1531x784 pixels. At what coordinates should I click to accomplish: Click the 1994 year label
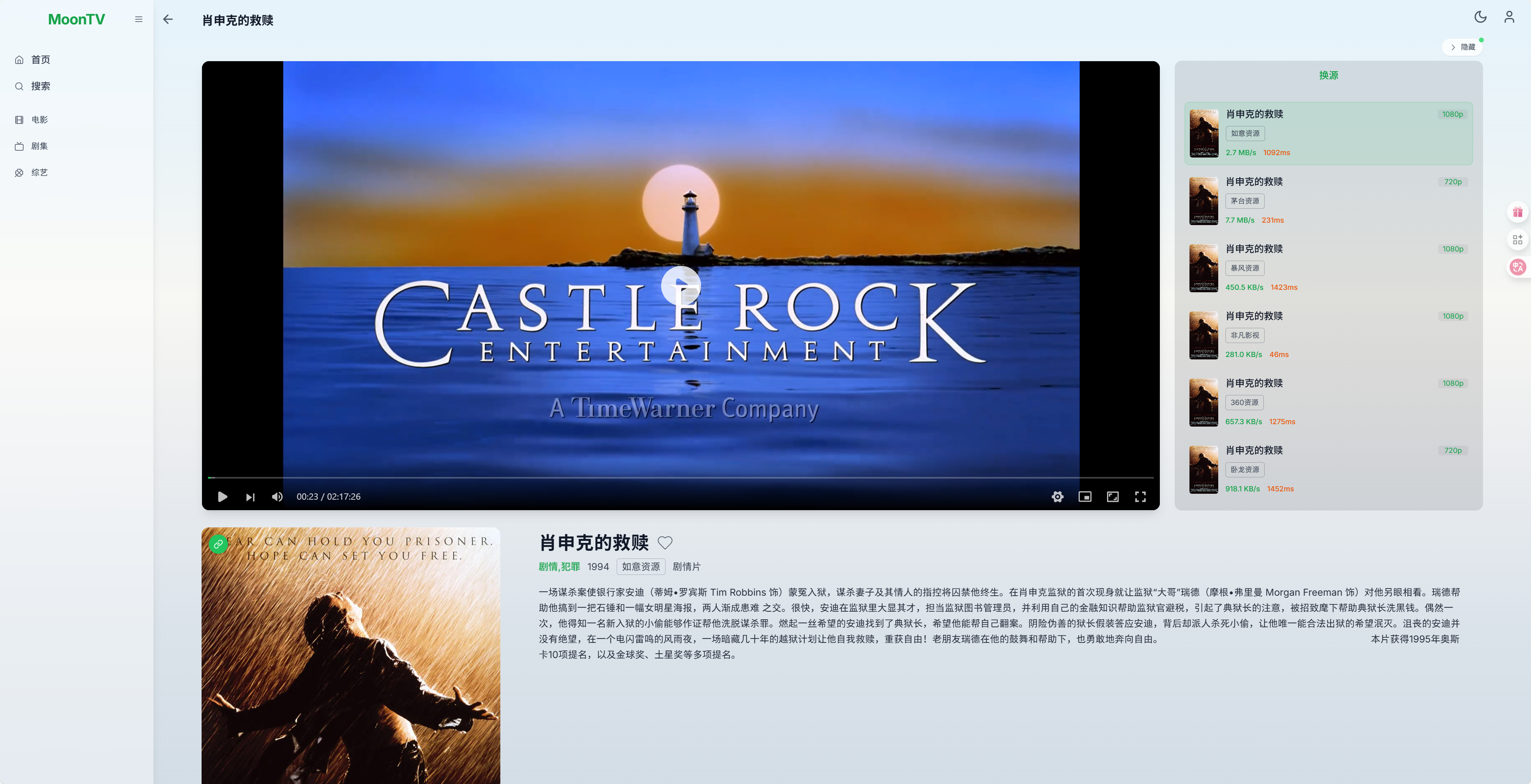pos(598,567)
